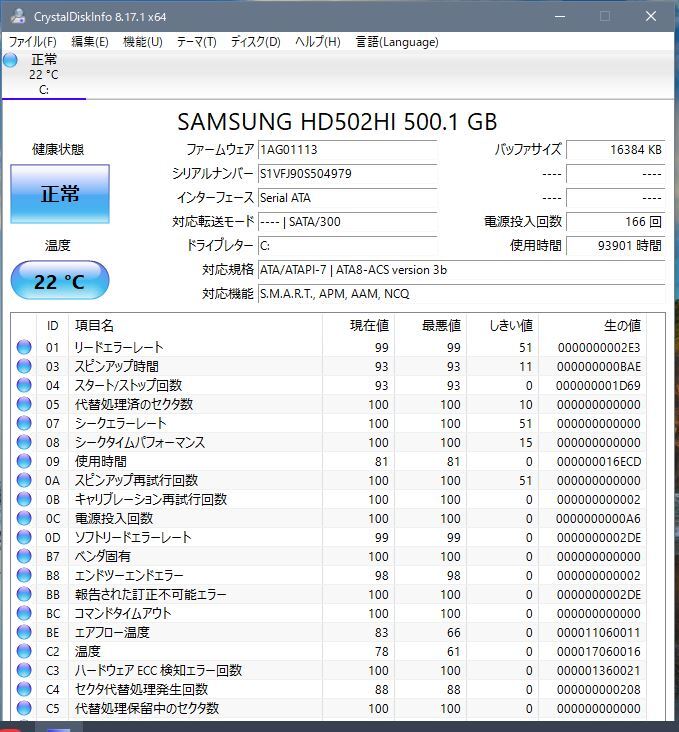The width and height of the screenshot is (679, 732).
Task: Click the status icon for row 01 リードエラーレート
Action: coord(24,347)
